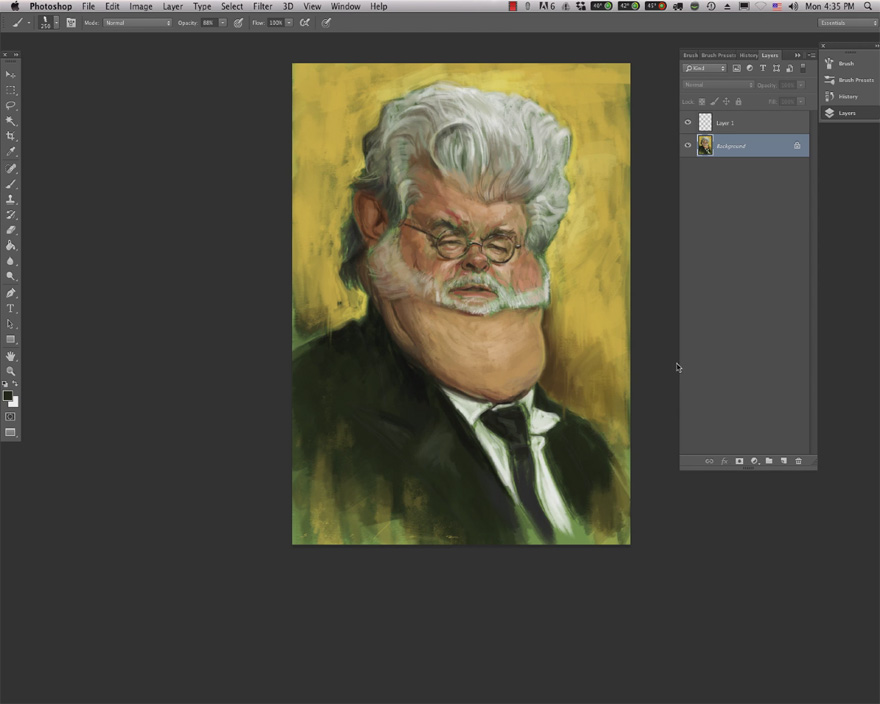Open the brush Opacity slider dropdown
Screen dimensions: 880x704
223,23
